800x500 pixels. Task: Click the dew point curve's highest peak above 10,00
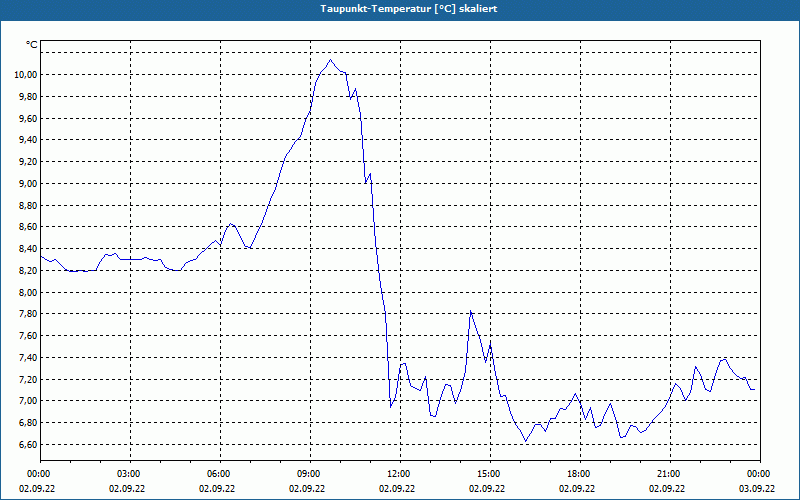331,60
